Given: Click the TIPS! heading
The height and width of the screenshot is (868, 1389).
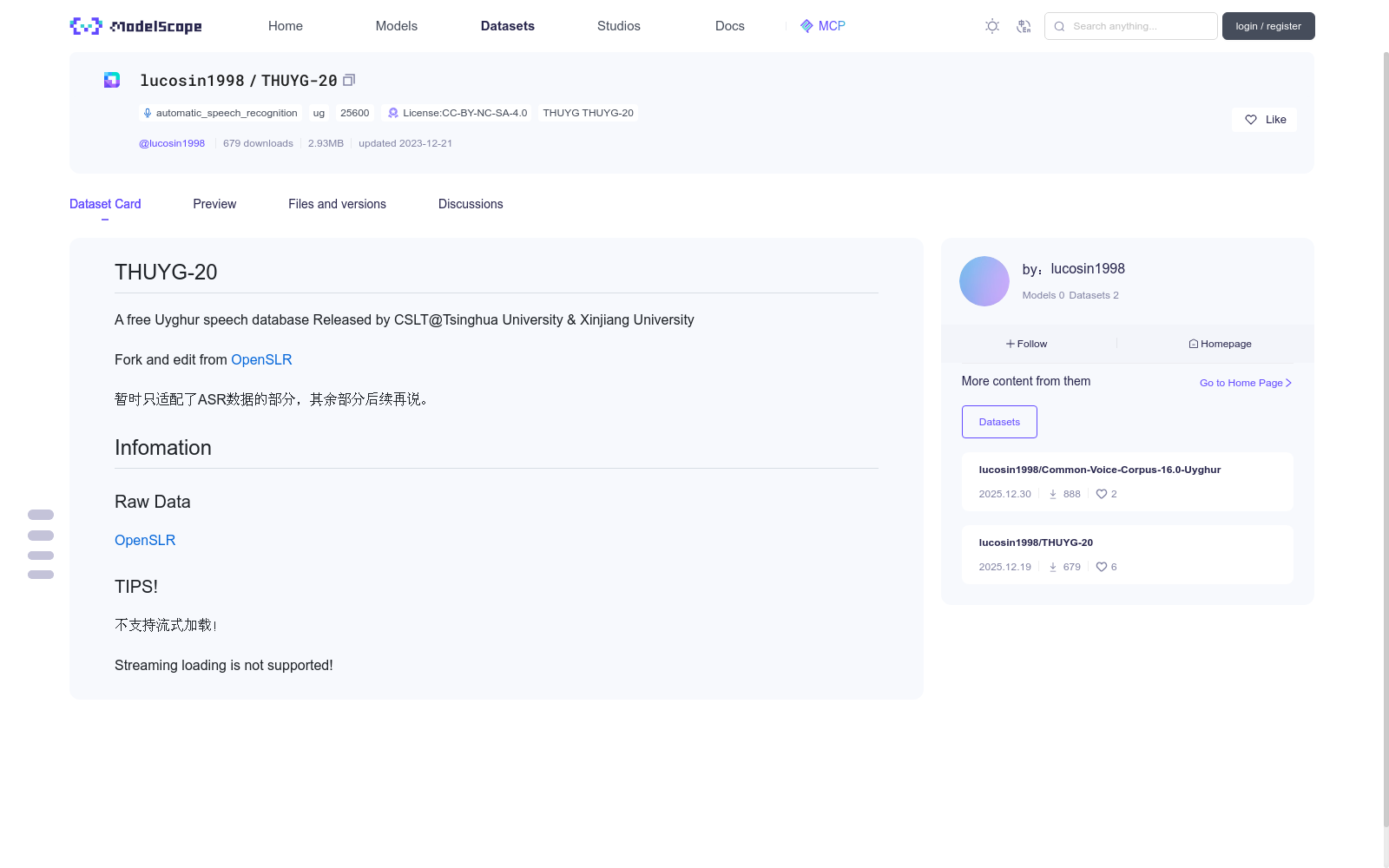Looking at the screenshot, I should 136,587.
